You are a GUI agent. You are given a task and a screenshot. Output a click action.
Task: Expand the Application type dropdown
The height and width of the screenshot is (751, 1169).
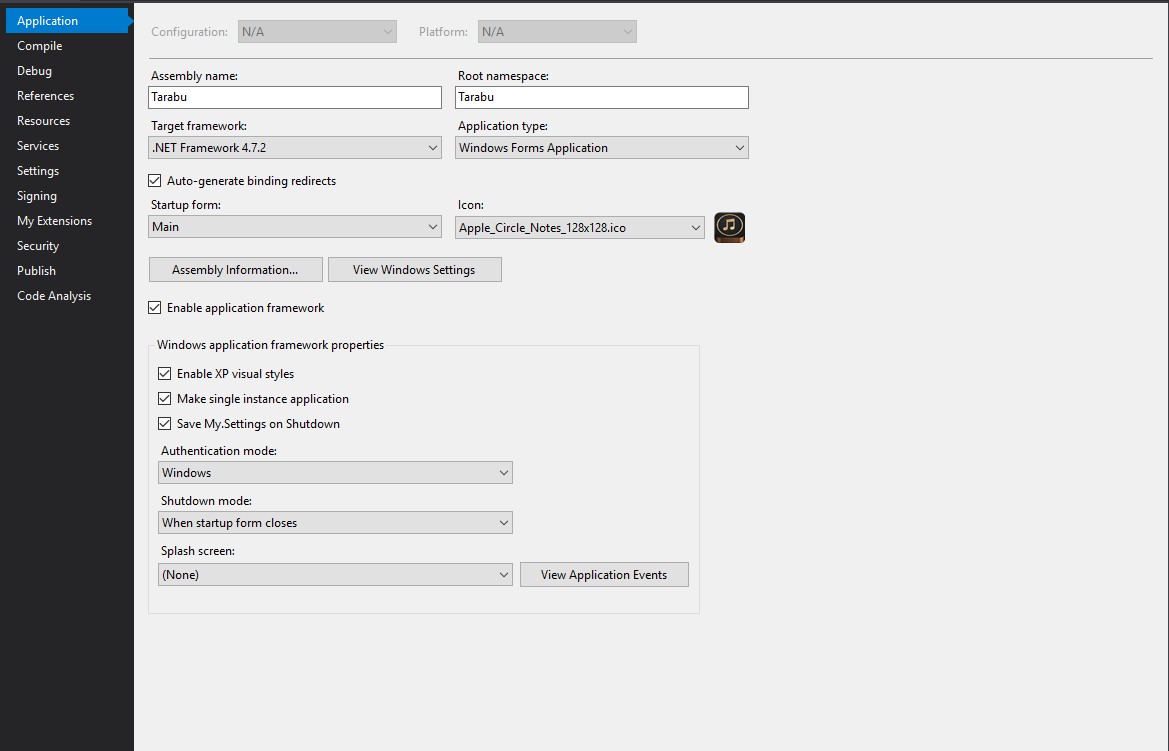pyautogui.click(x=601, y=148)
